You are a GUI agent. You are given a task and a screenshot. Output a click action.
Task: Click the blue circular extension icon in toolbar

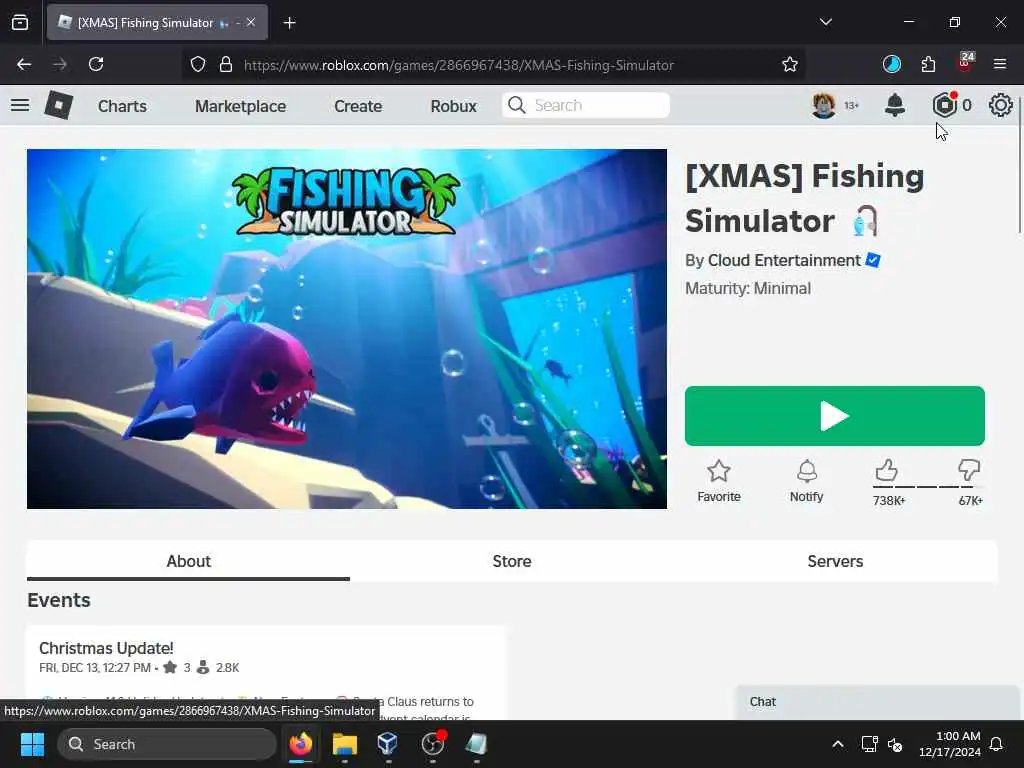[892, 64]
